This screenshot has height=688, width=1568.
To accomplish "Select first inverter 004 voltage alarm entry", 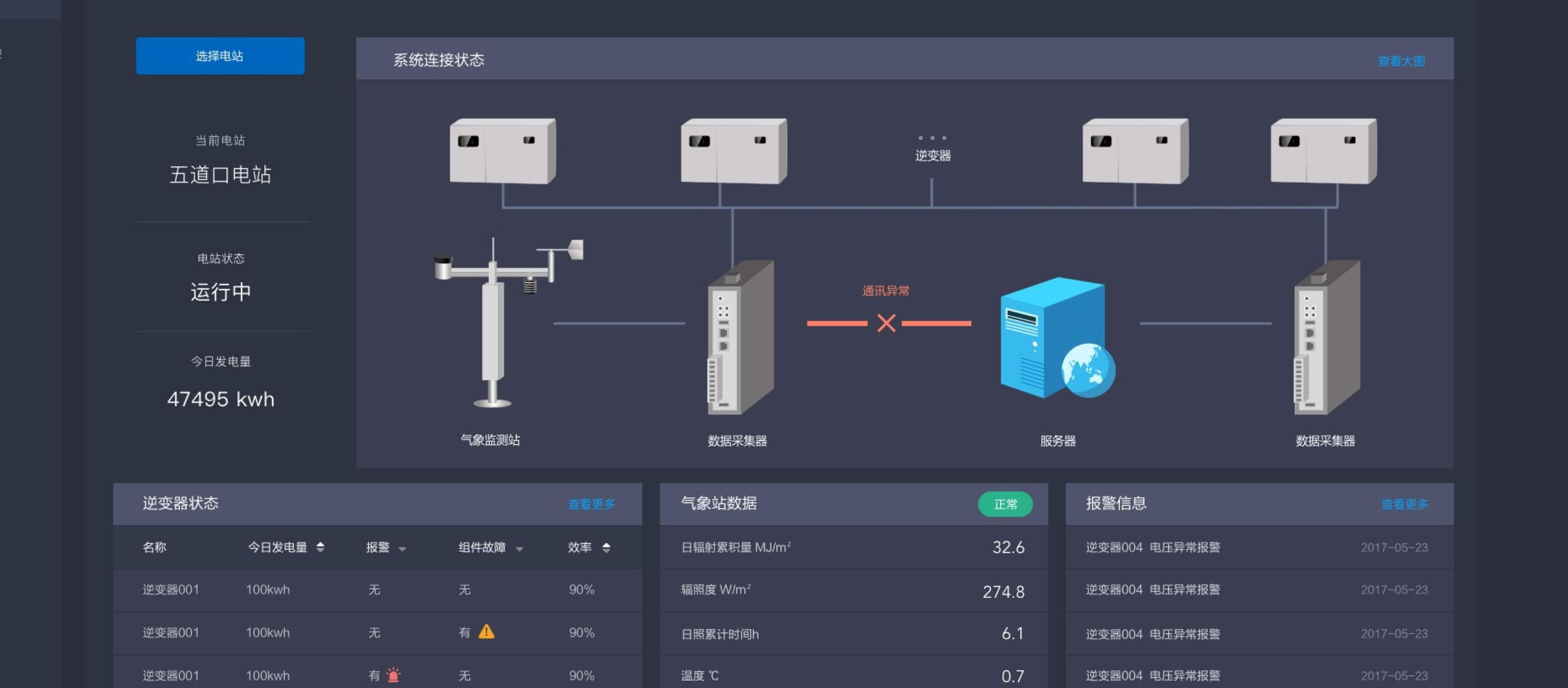I will [1153, 548].
